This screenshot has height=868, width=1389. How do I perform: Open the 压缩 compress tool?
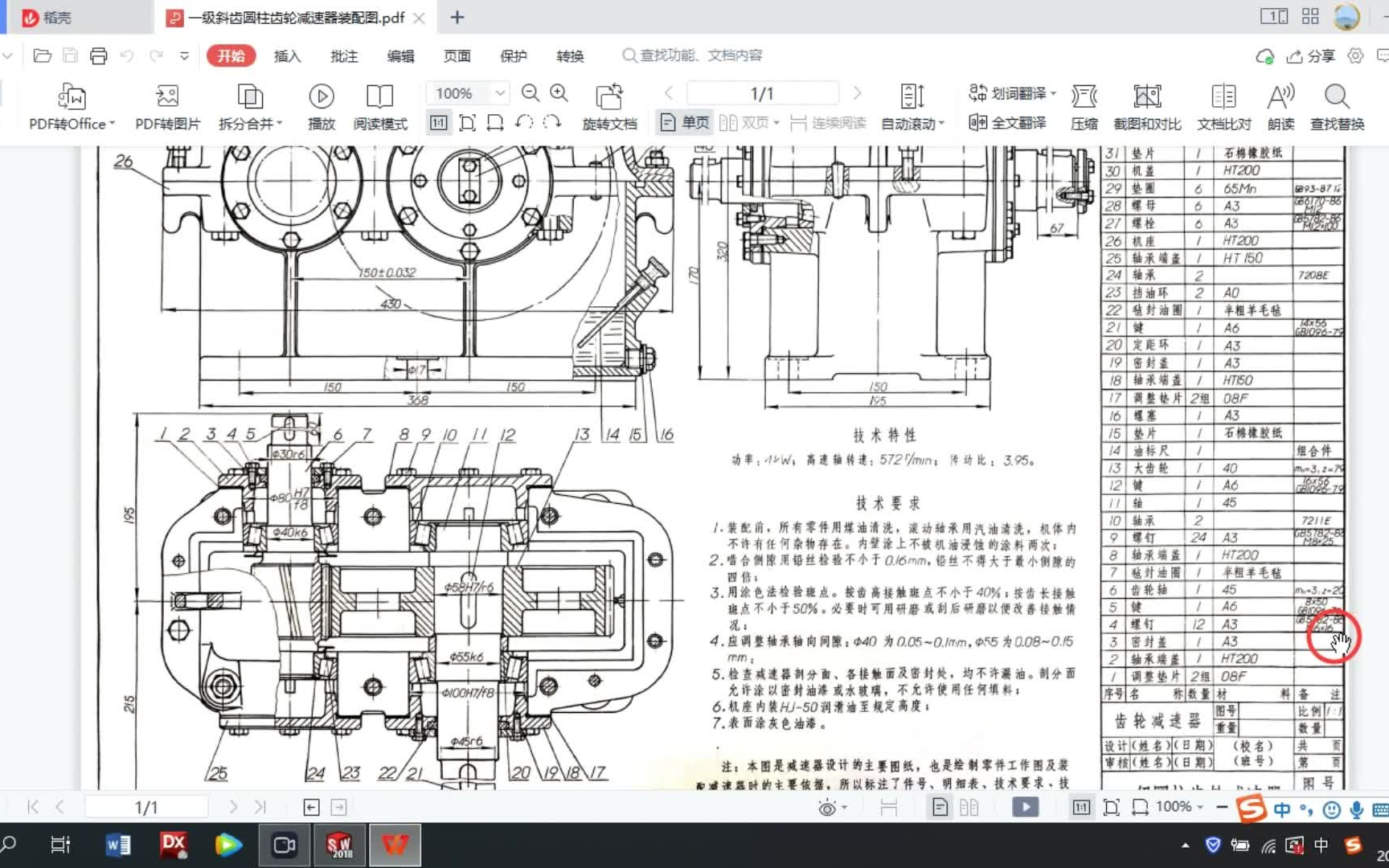click(1084, 106)
